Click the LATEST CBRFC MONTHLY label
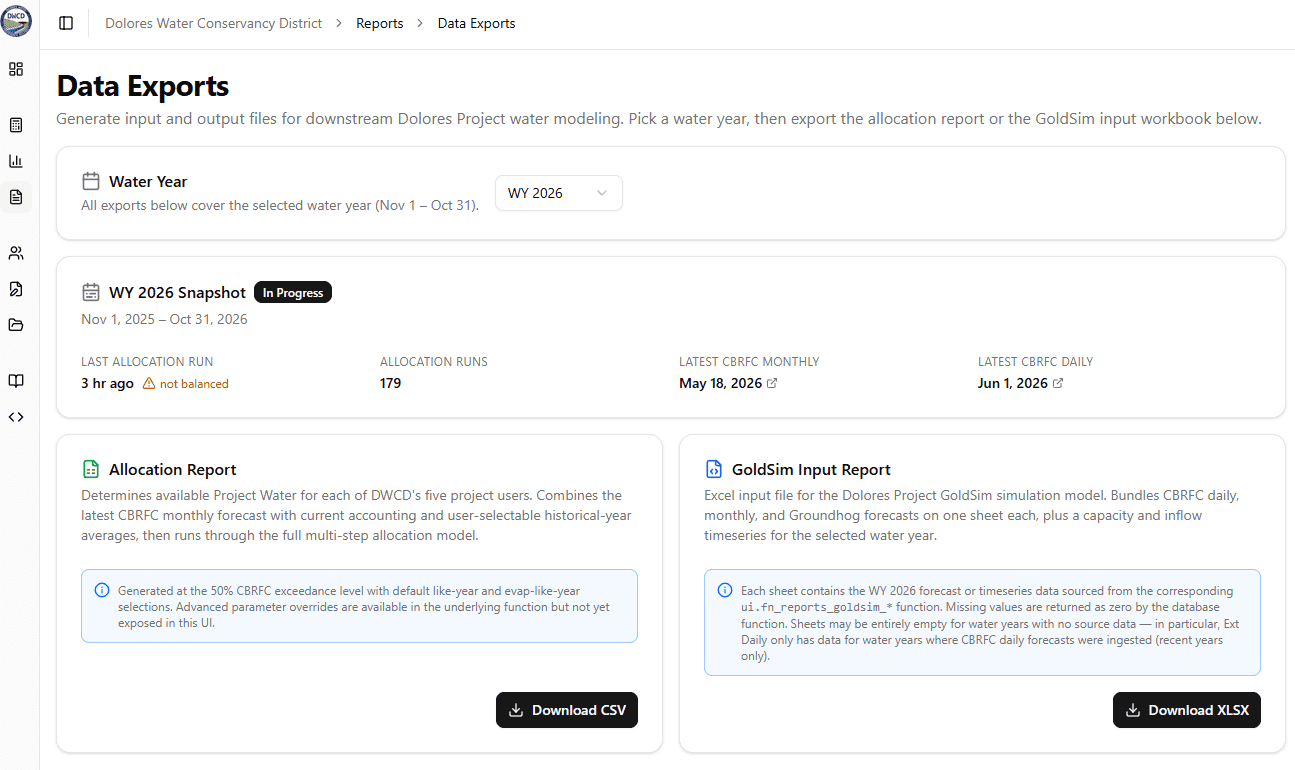This screenshot has width=1295, height=770. click(x=749, y=361)
